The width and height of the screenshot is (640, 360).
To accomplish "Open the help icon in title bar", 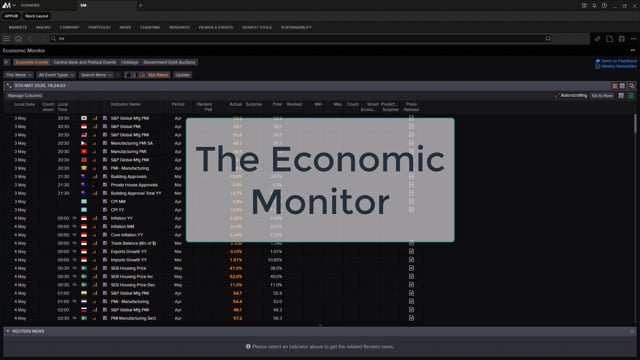I will (604, 5).
